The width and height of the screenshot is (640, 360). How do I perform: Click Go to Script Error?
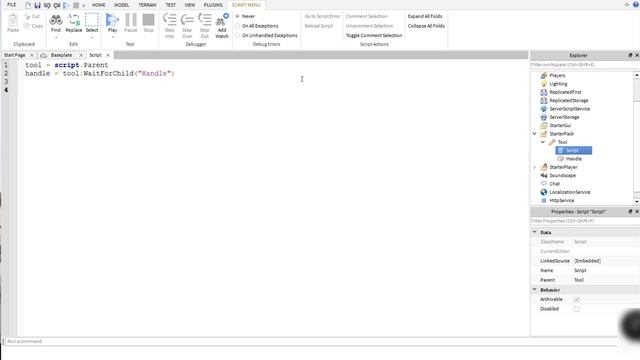(322, 16)
